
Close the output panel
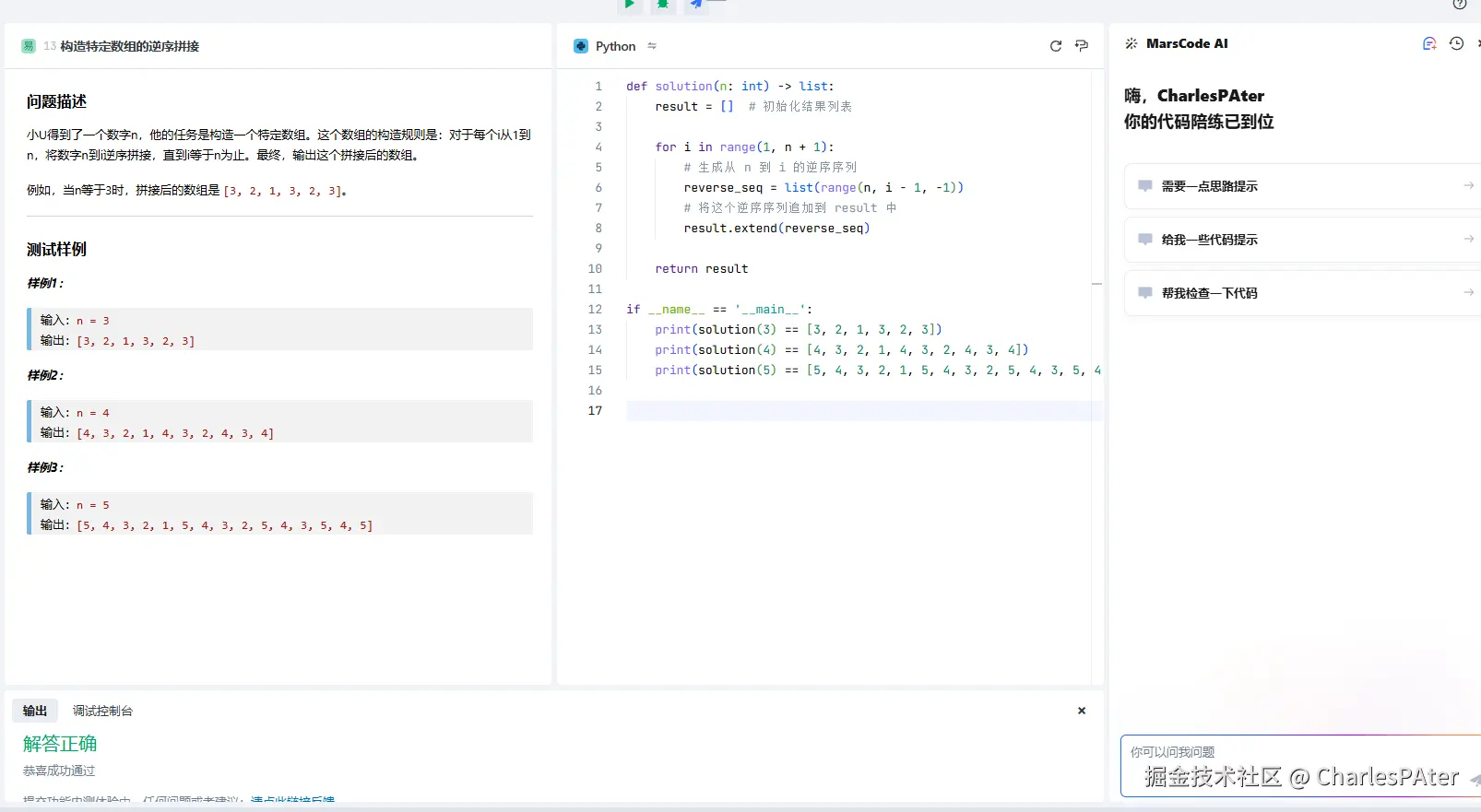tap(1082, 711)
